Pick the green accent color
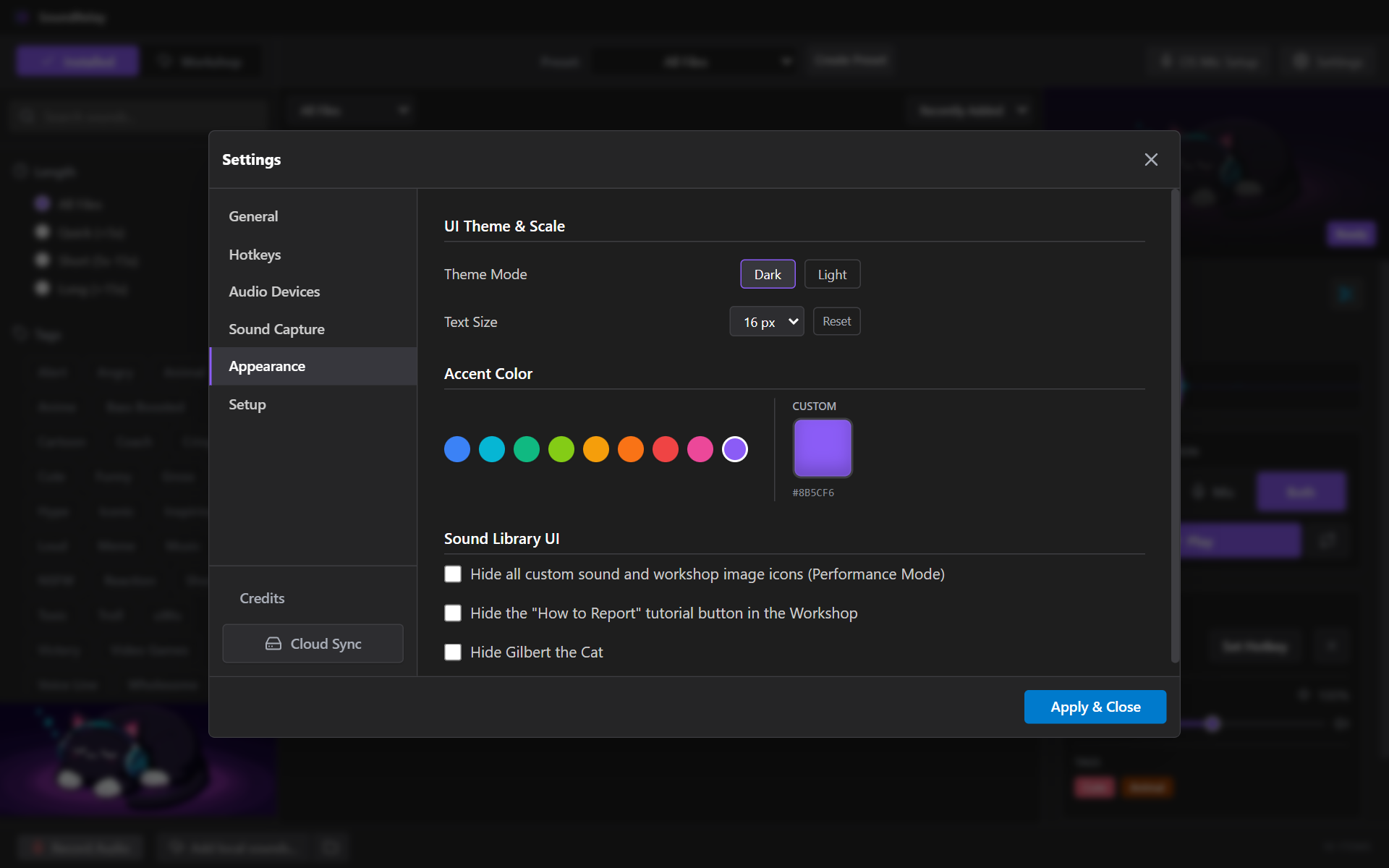Viewport: 1389px width, 868px height. [527, 449]
